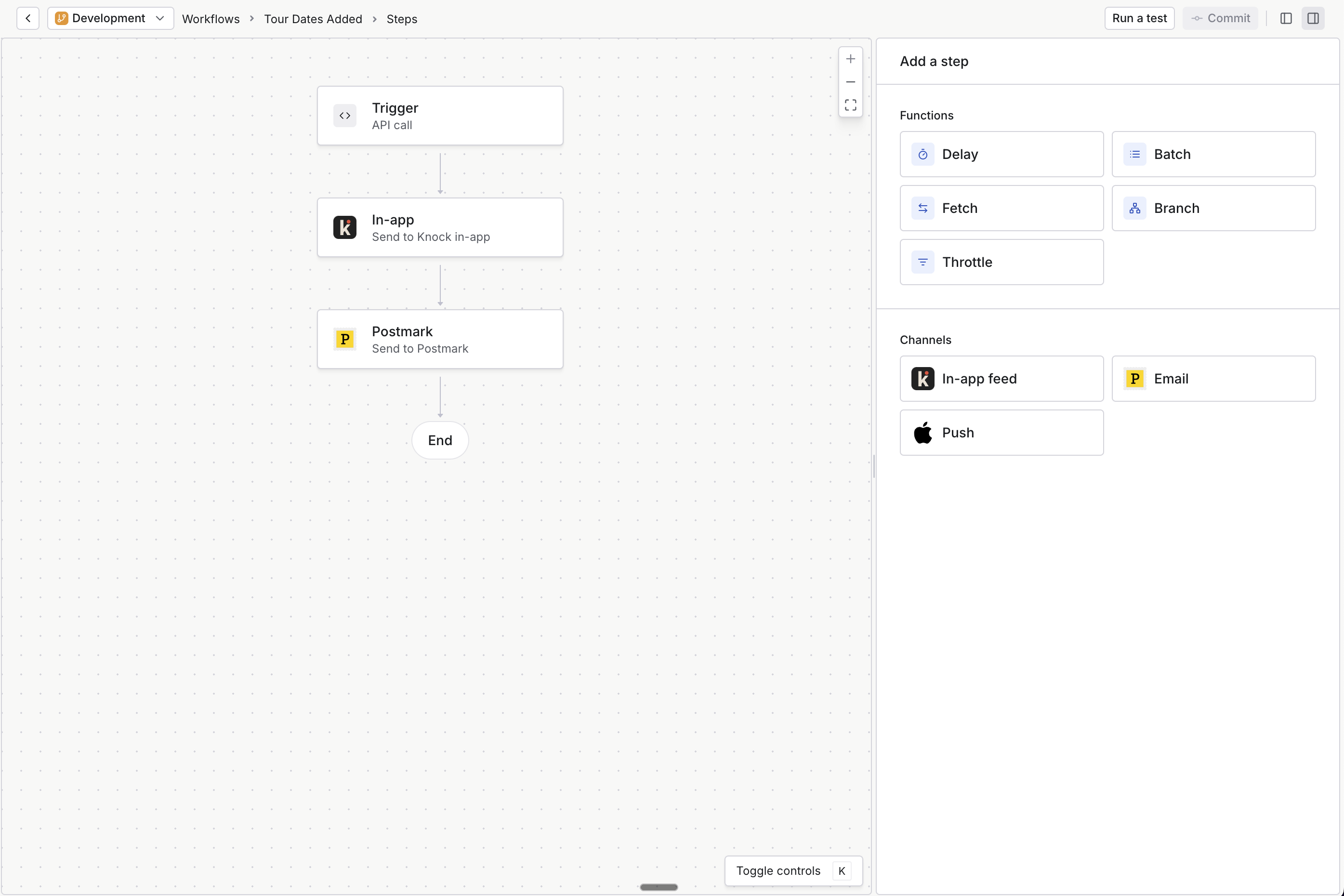Toggle the right sidebar panel
The width and height of the screenshot is (1344, 896).
[x=1313, y=18]
